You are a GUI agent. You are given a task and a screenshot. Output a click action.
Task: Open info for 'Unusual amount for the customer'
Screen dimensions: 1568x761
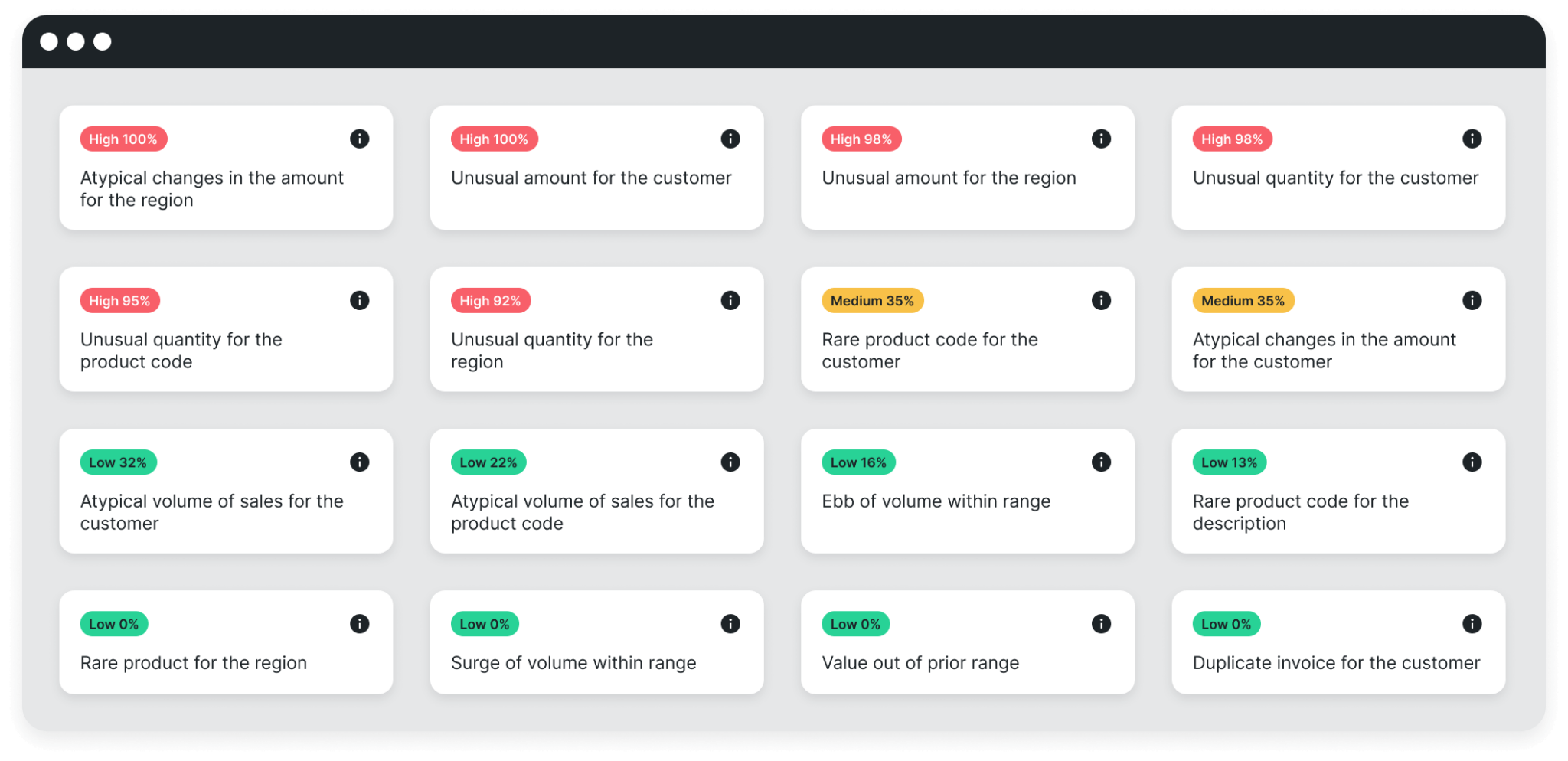(x=730, y=139)
